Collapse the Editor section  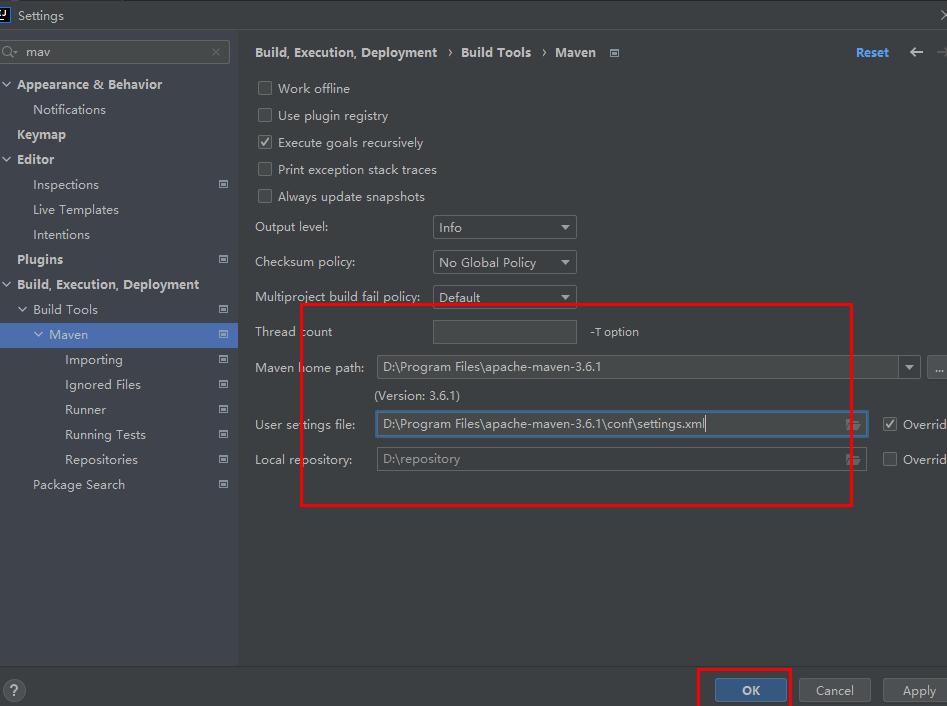7,159
